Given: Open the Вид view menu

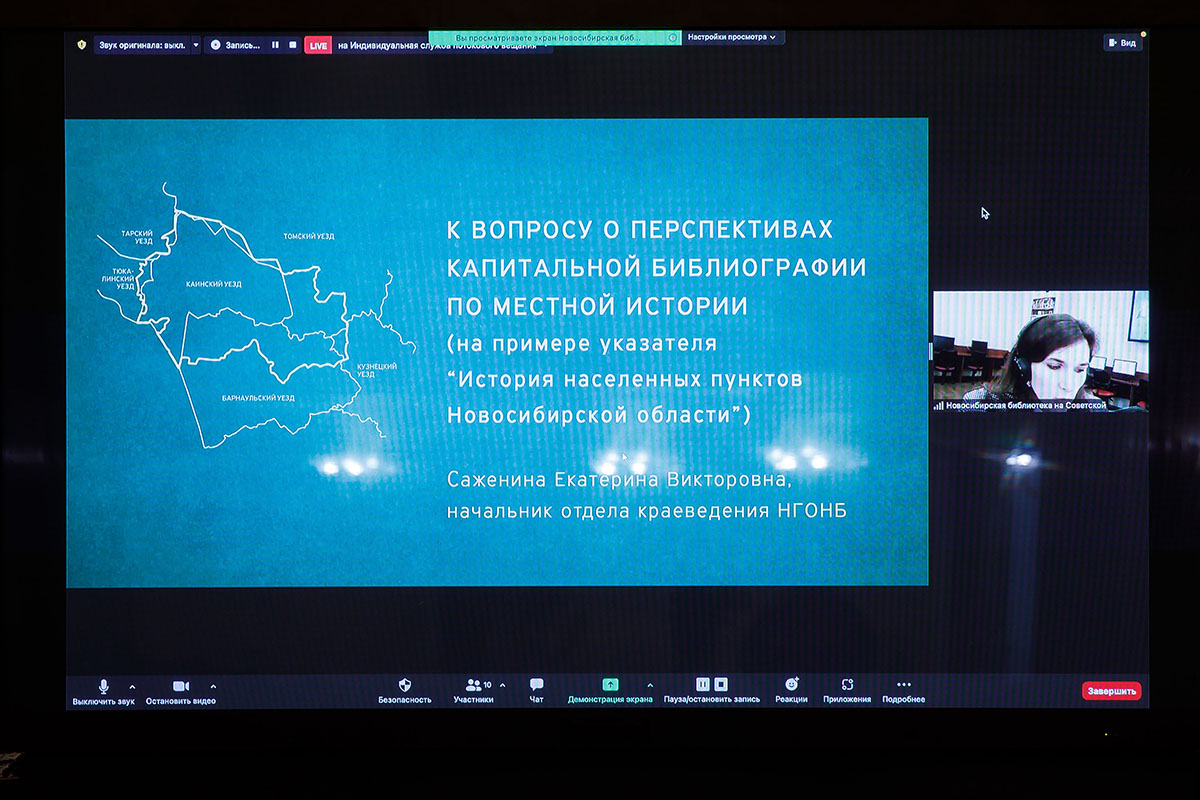Looking at the screenshot, I should coord(1122,43).
